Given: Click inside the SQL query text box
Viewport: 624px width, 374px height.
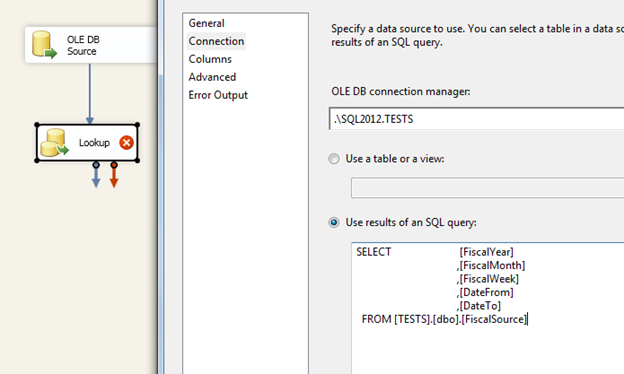Looking at the screenshot, I should [x=488, y=308].
